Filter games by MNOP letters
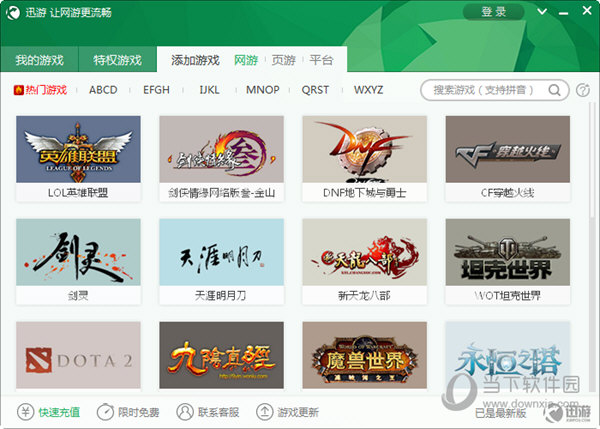The image size is (600, 429). point(262,90)
